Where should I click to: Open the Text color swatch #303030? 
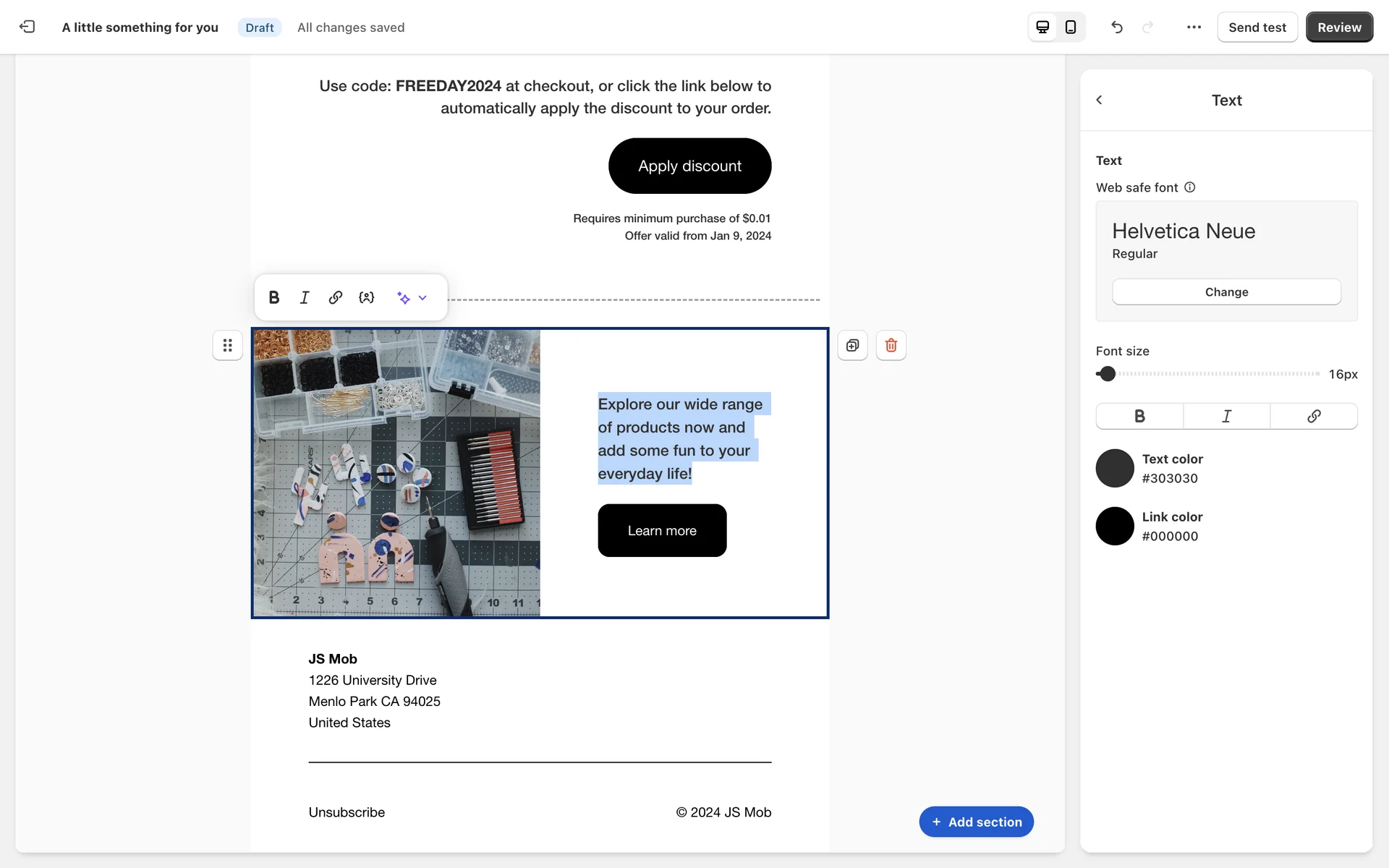1114,468
